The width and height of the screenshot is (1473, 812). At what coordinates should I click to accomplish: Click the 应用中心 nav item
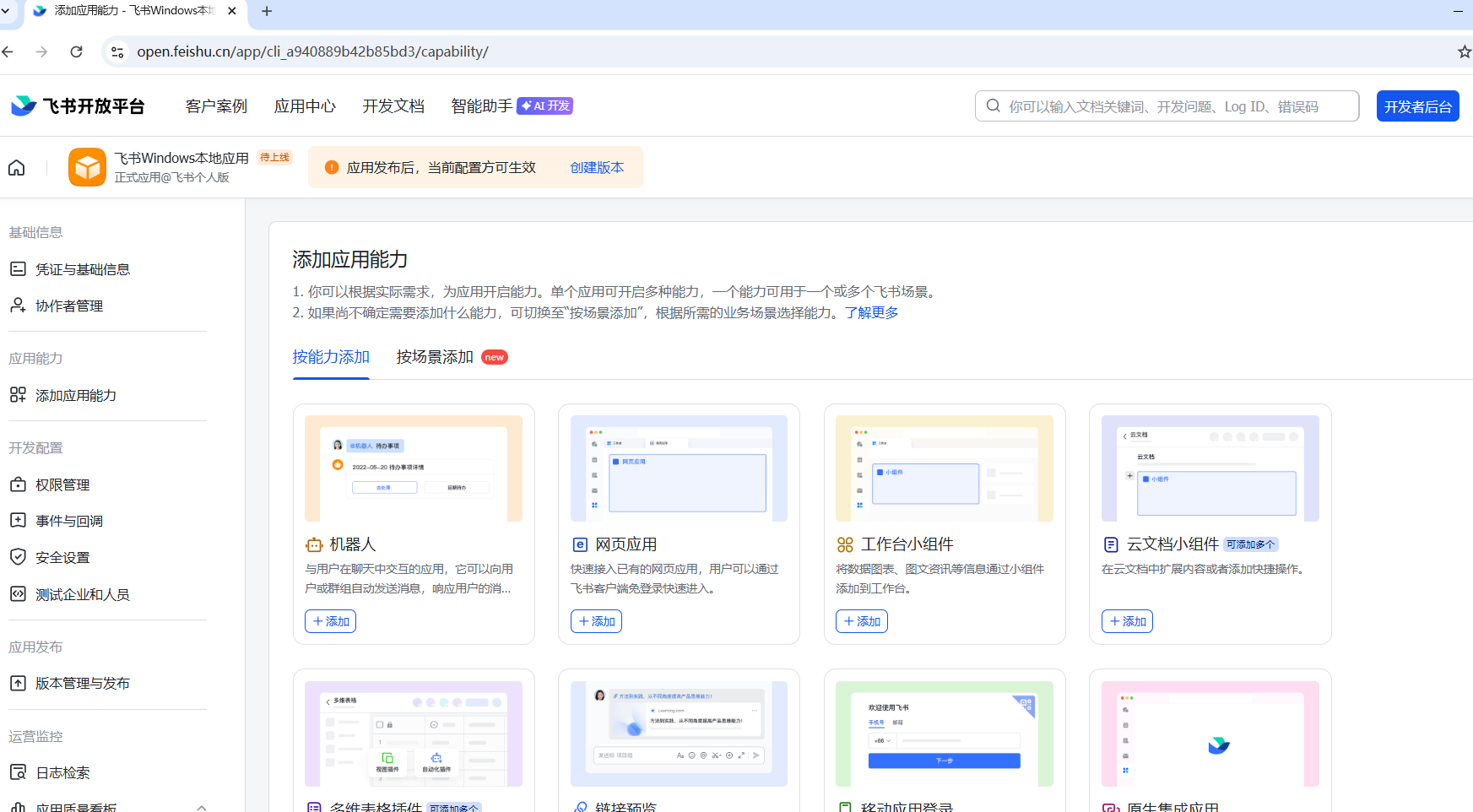click(305, 106)
